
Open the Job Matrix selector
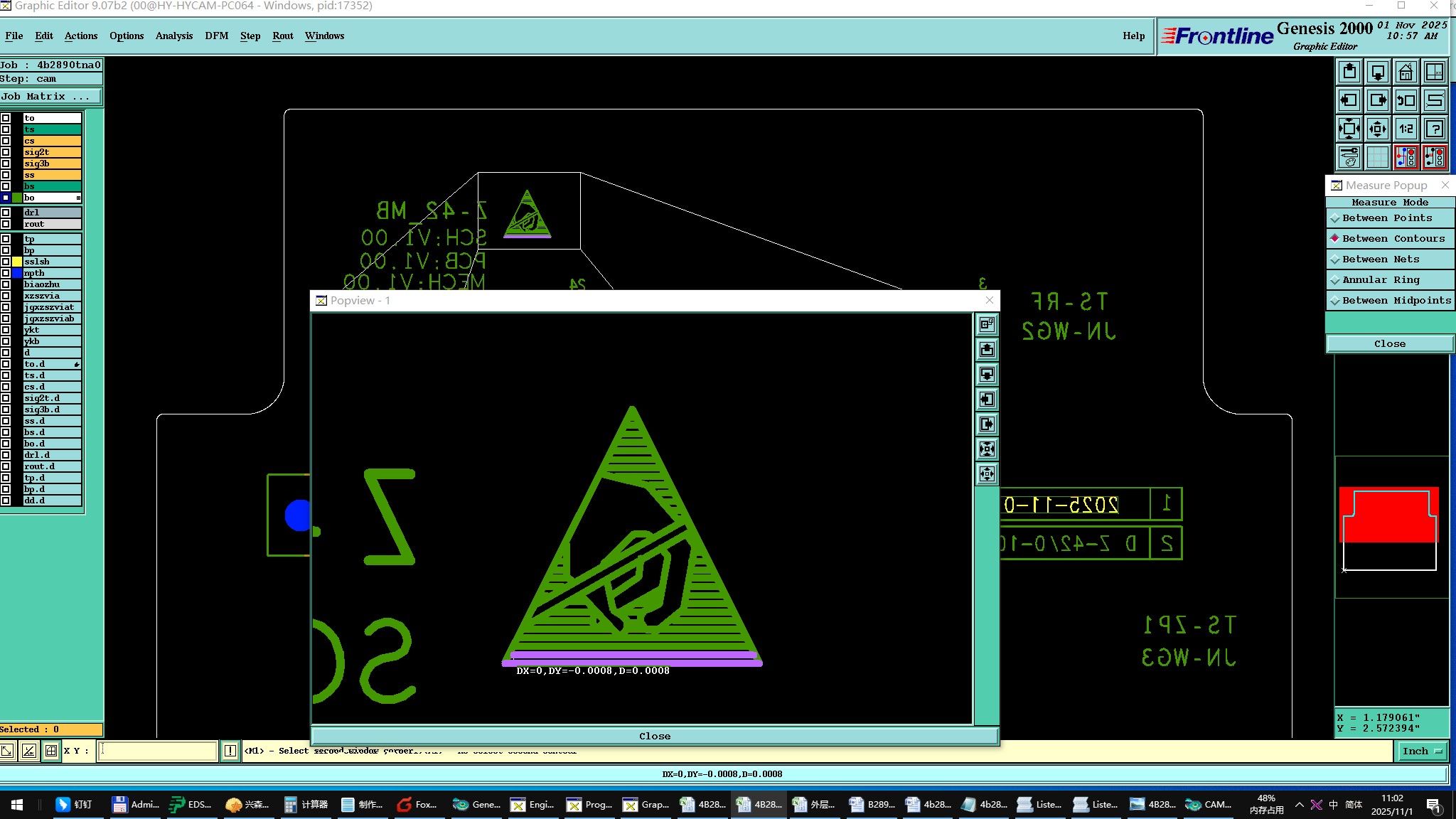(x=50, y=97)
